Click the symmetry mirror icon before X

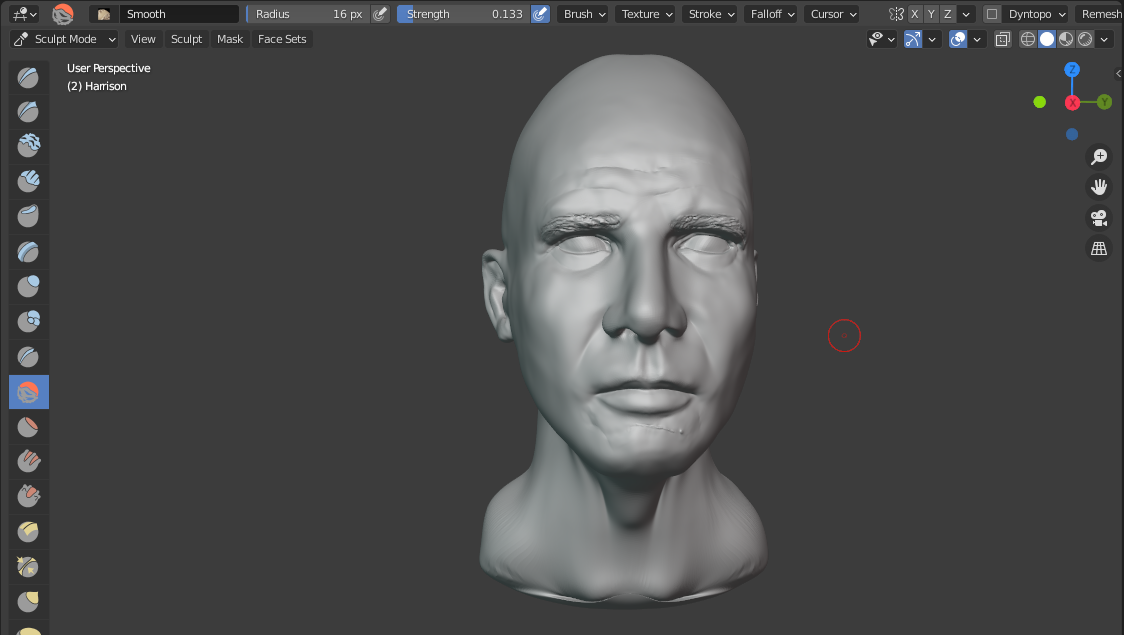click(896, 14)
